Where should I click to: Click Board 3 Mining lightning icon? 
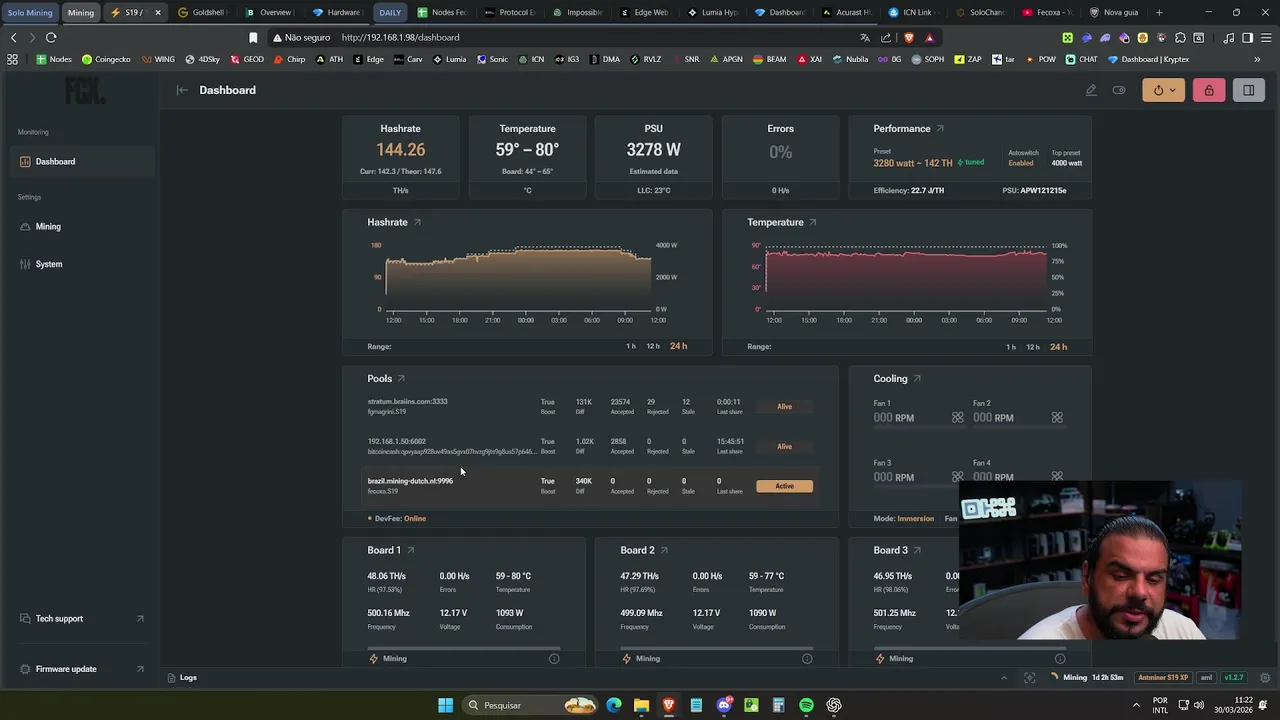[880, 659]
